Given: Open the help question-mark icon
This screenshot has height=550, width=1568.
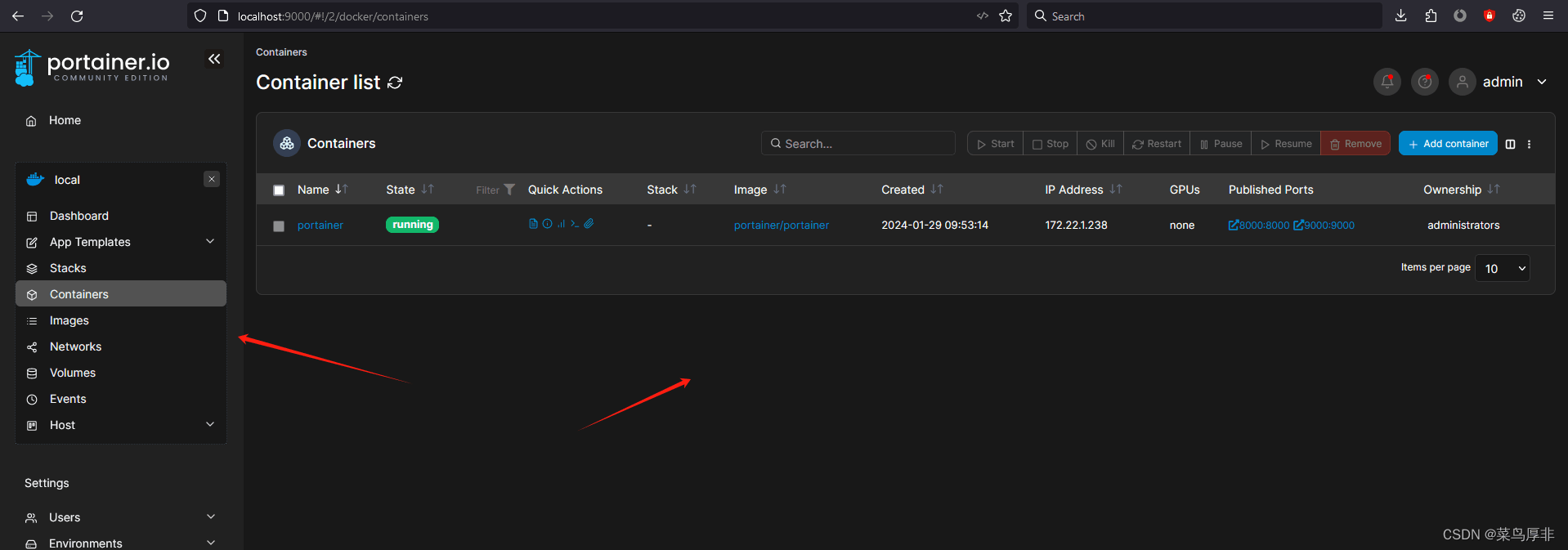Looking at the screenshot, I should (1425, 82).
